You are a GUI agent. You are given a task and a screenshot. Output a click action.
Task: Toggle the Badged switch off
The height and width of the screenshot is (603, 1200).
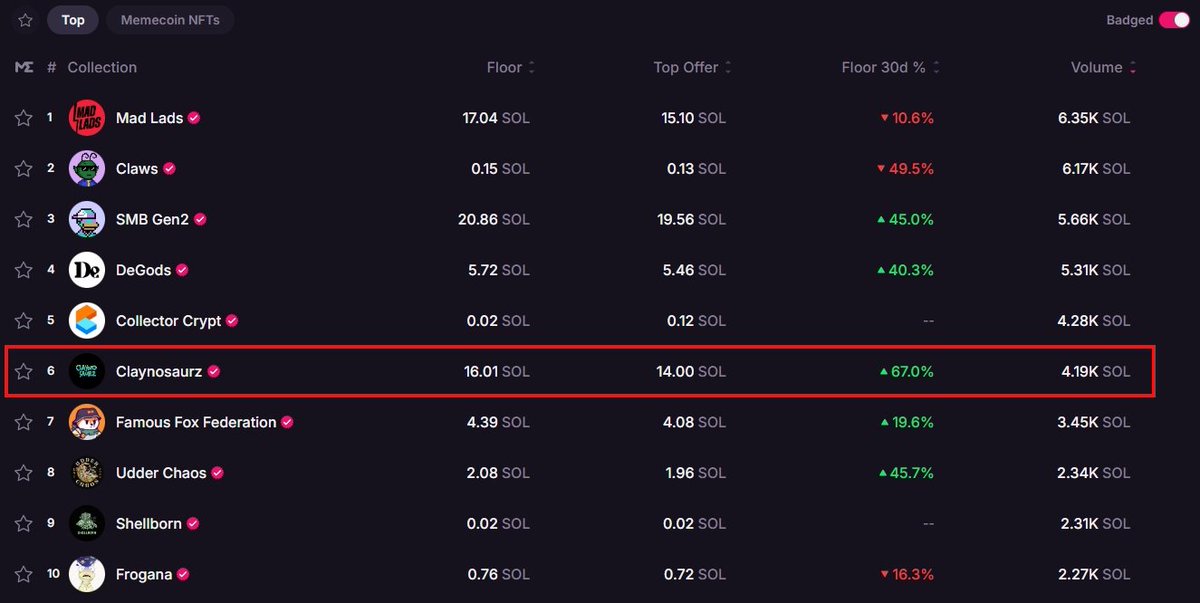[1174, 20]
